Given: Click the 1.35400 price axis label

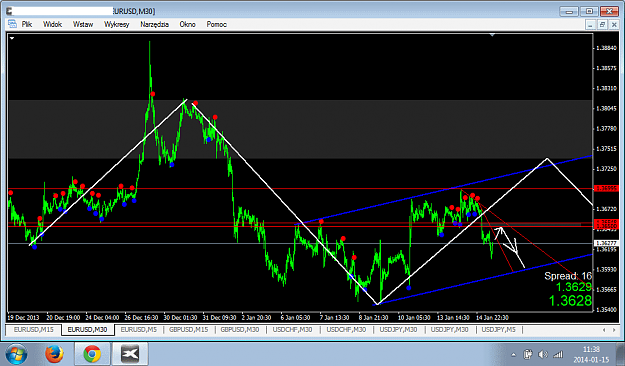Looking at the screenshot, I should pos(606,309).
